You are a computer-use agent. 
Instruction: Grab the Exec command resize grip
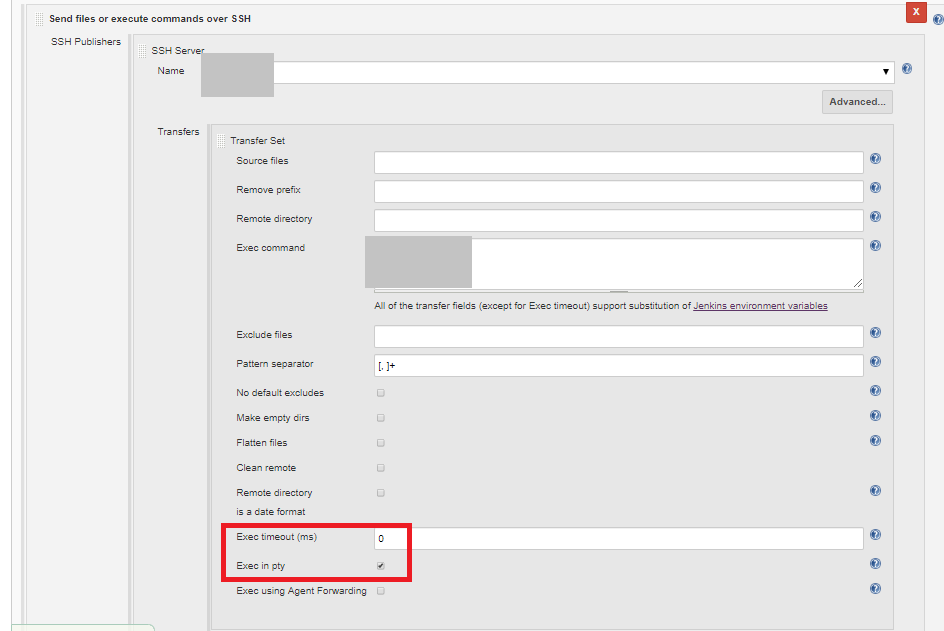click(x=858, y=283)
